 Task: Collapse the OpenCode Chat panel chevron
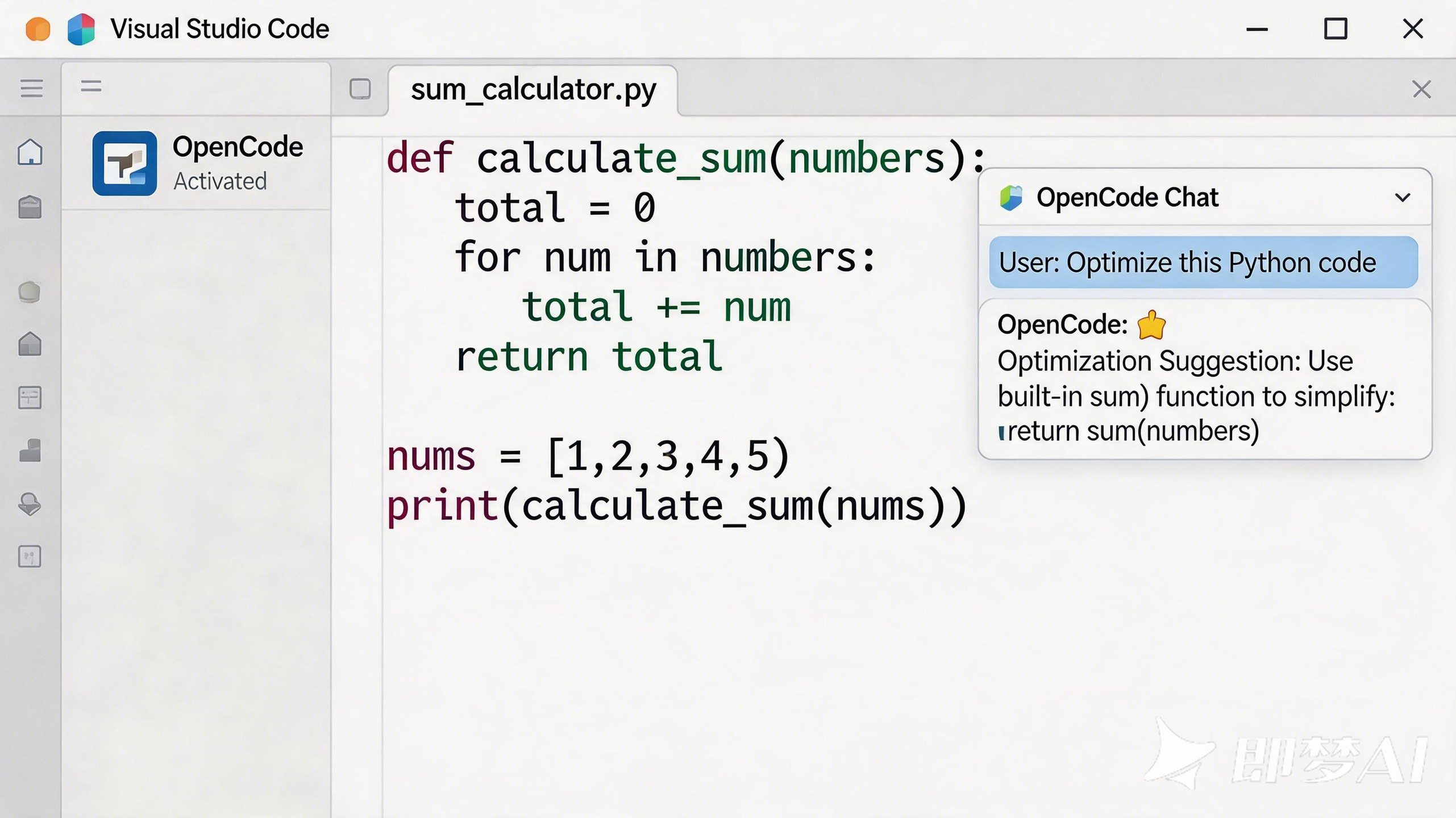tap(1402, 198)
